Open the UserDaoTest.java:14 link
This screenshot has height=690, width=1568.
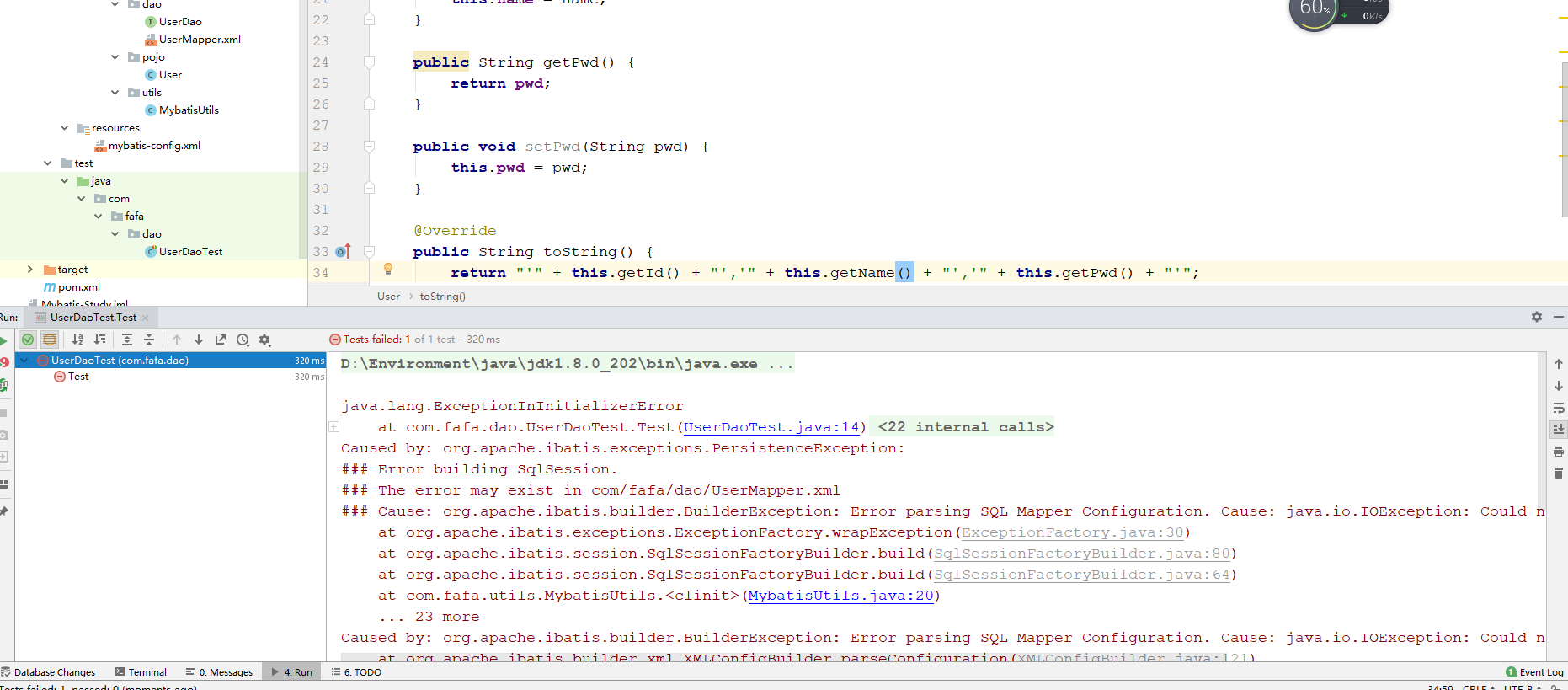771,427
